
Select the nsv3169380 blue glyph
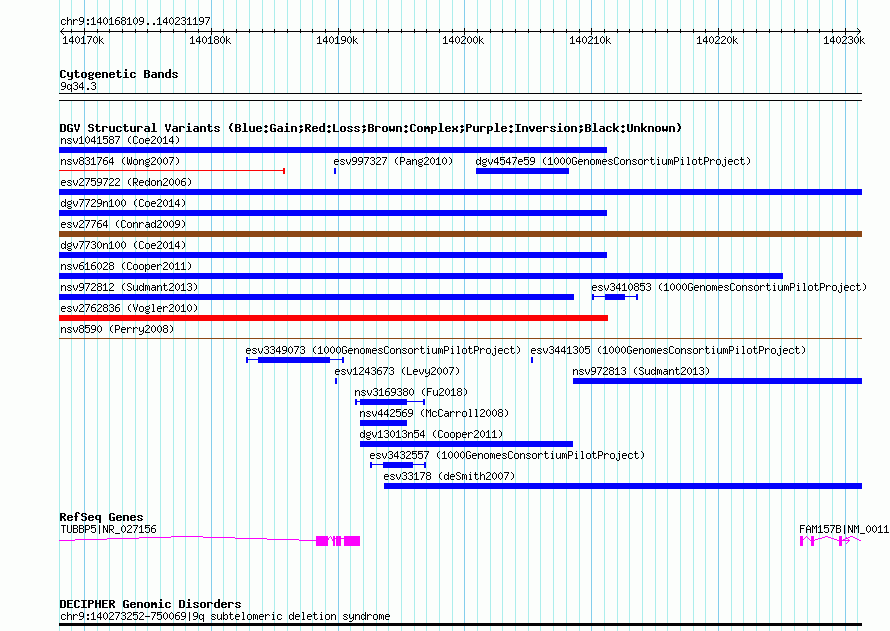390,402
